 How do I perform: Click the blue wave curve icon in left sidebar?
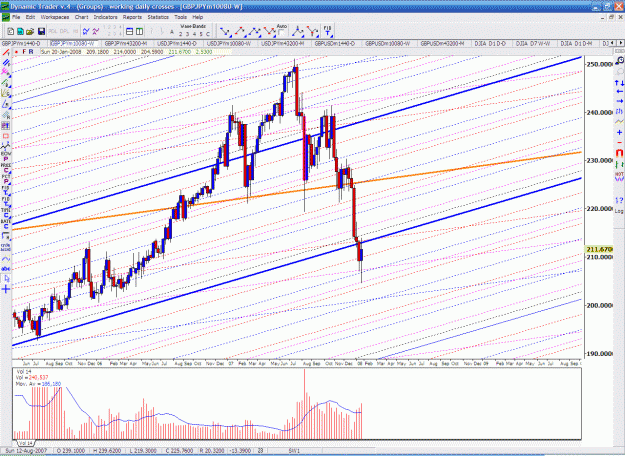pos(6,259)
